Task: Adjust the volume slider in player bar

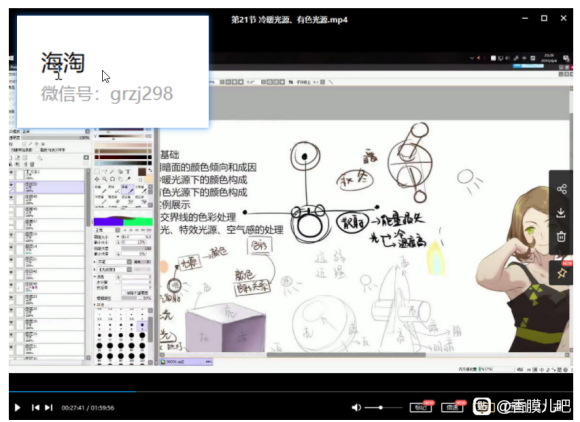Action: [383, 408]
